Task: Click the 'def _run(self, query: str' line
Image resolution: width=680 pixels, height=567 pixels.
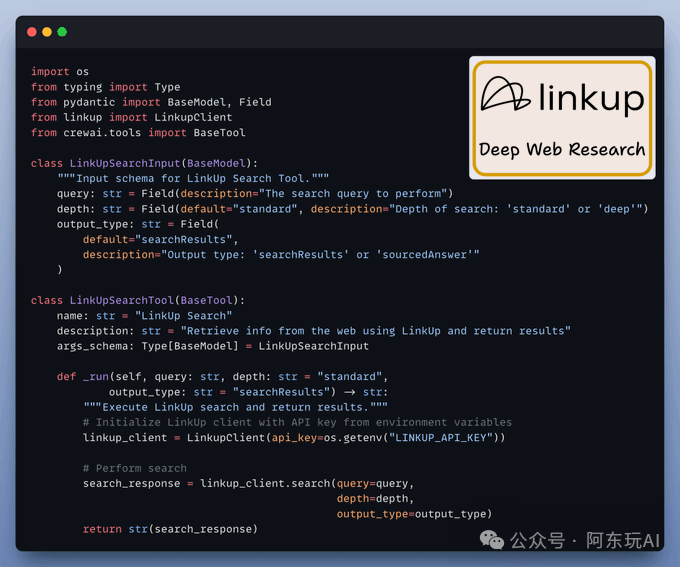Action: pyautogui.click(x=222, y=376)
